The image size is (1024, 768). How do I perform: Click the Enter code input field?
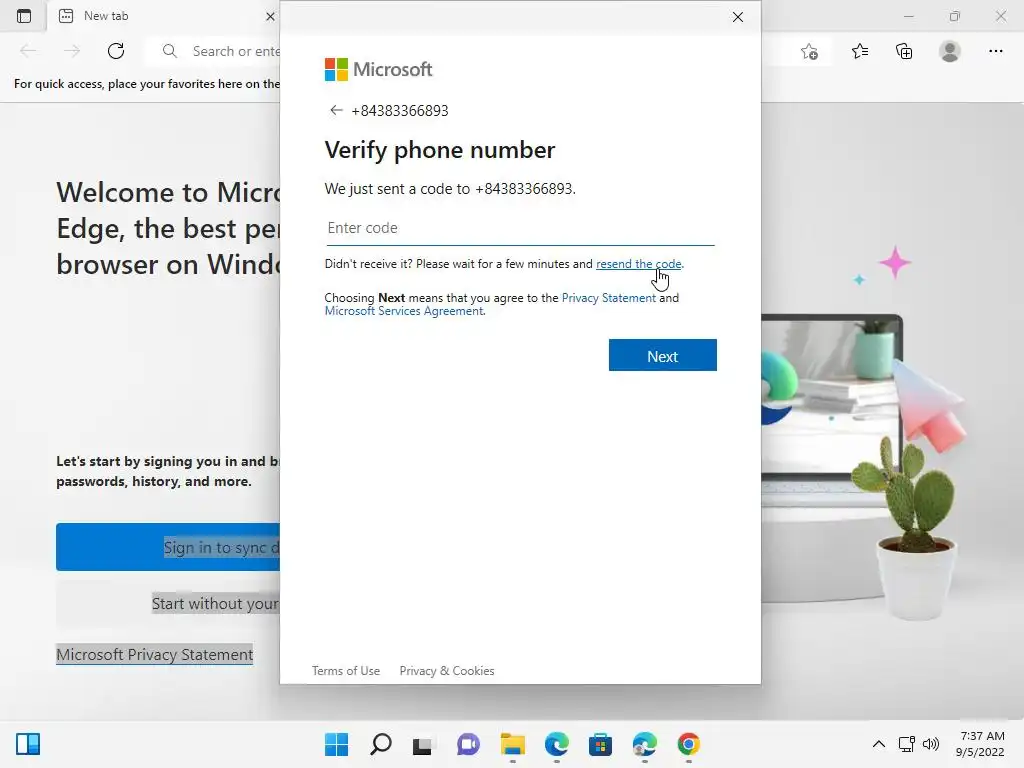(x=520, y=228)
